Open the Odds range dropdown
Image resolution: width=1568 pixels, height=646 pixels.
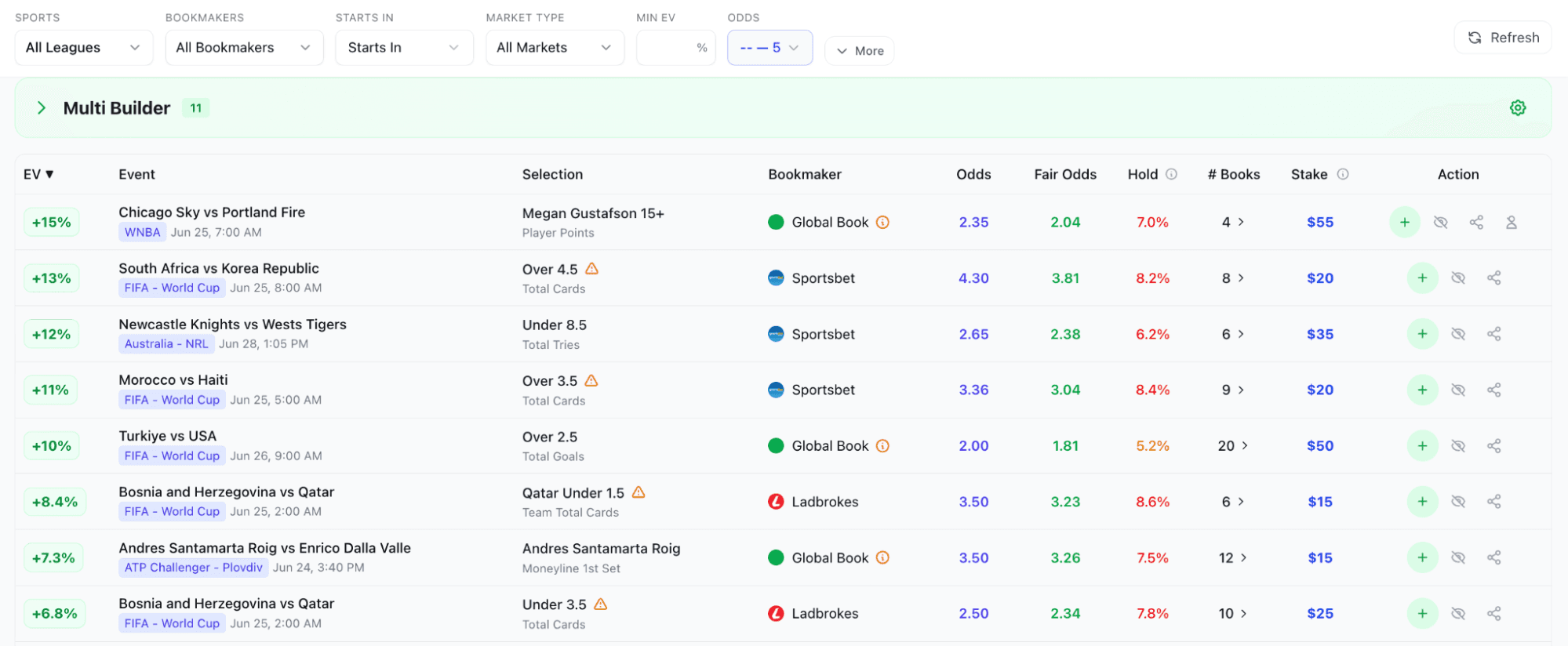pos(769,48)
